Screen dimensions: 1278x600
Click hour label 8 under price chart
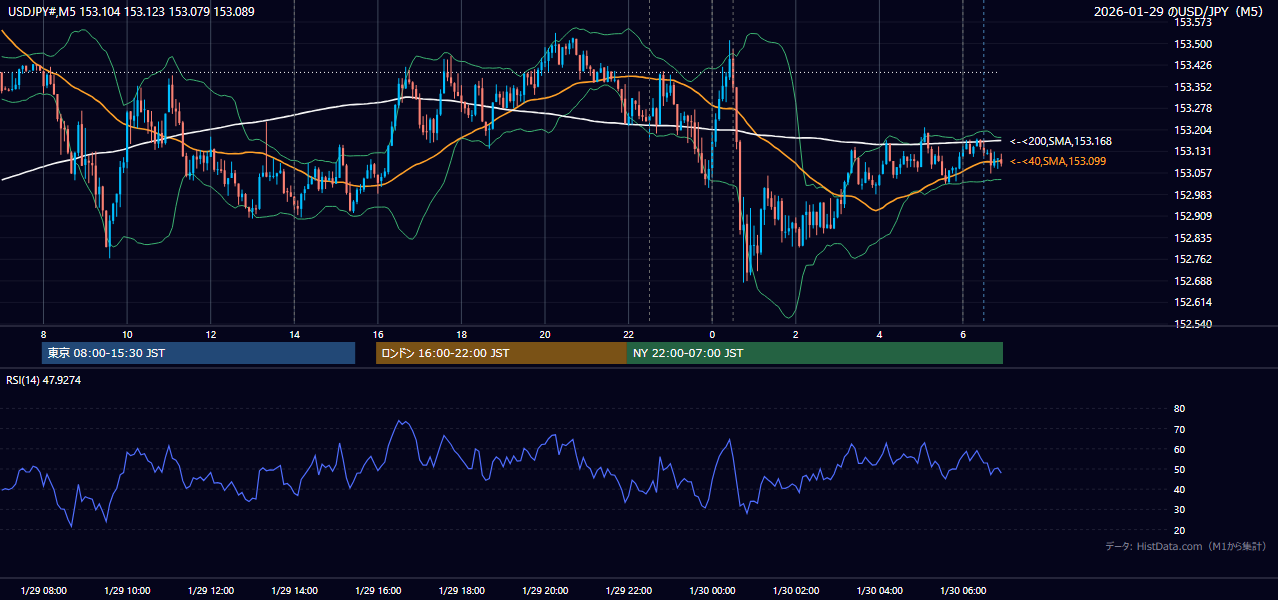(x=43, y=334)
